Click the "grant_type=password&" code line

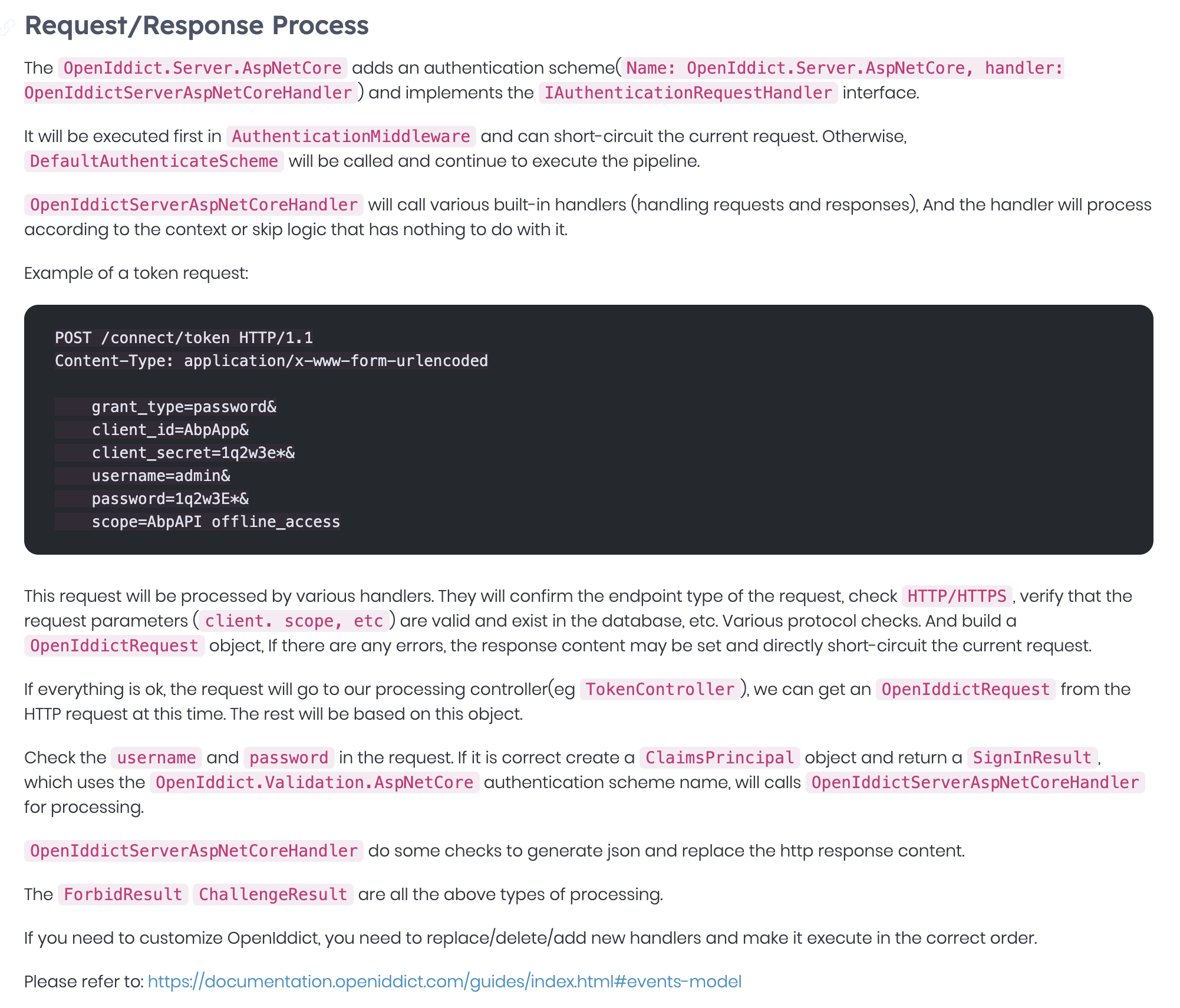pyautogui.click(x=184, y=407)
